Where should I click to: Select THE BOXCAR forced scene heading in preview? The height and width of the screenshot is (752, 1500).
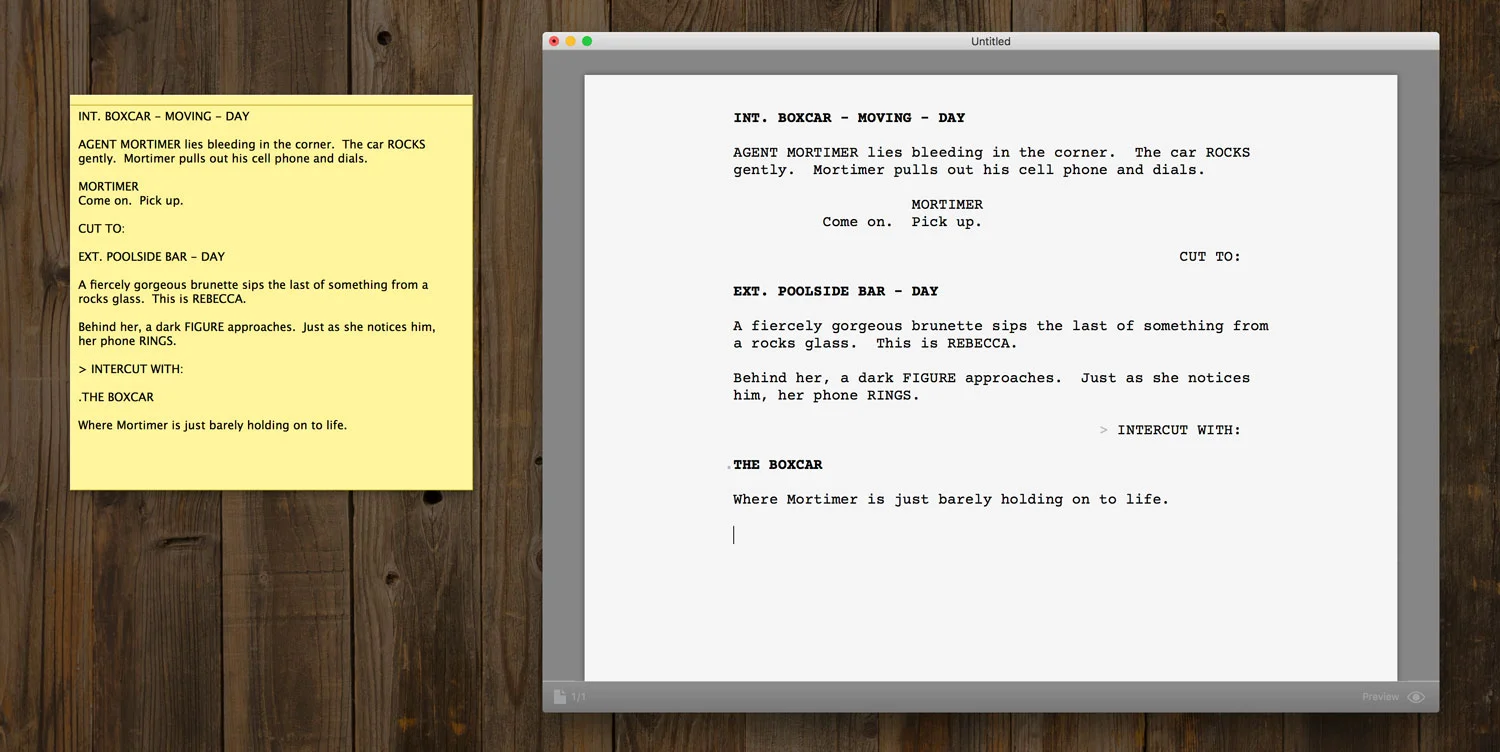[778, 464]
